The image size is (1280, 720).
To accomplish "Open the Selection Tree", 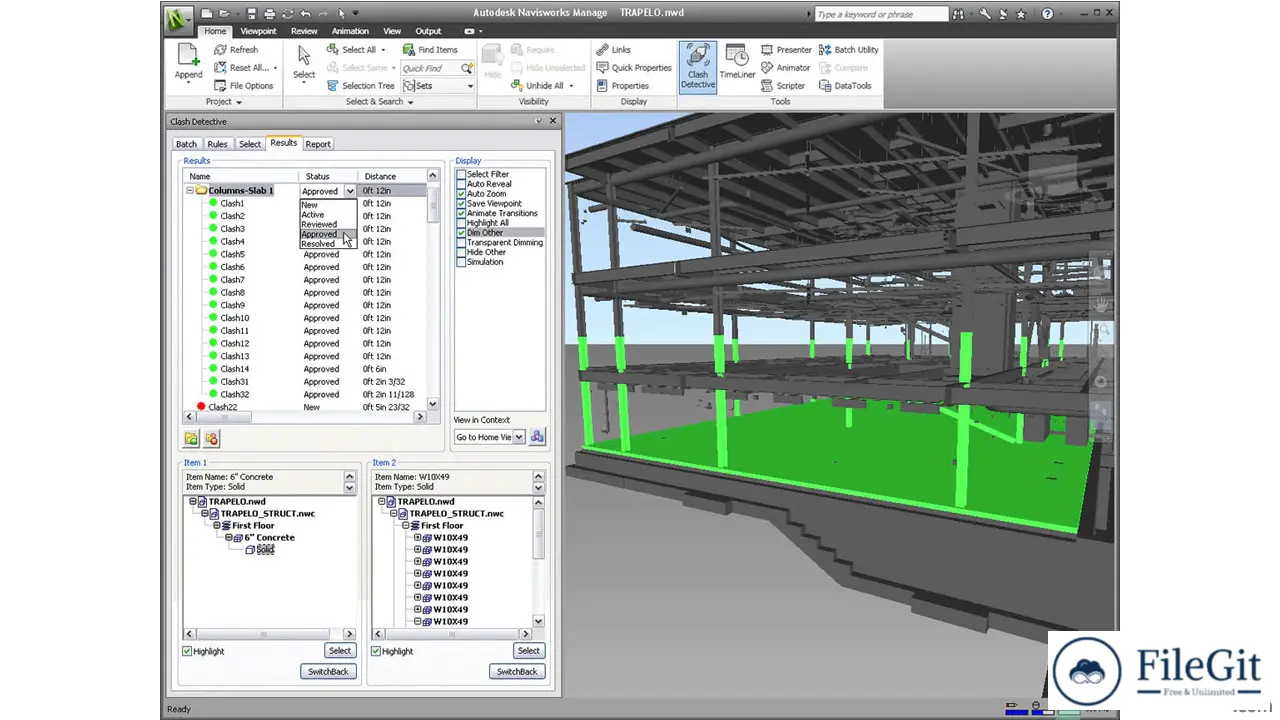I will [360, 85].
